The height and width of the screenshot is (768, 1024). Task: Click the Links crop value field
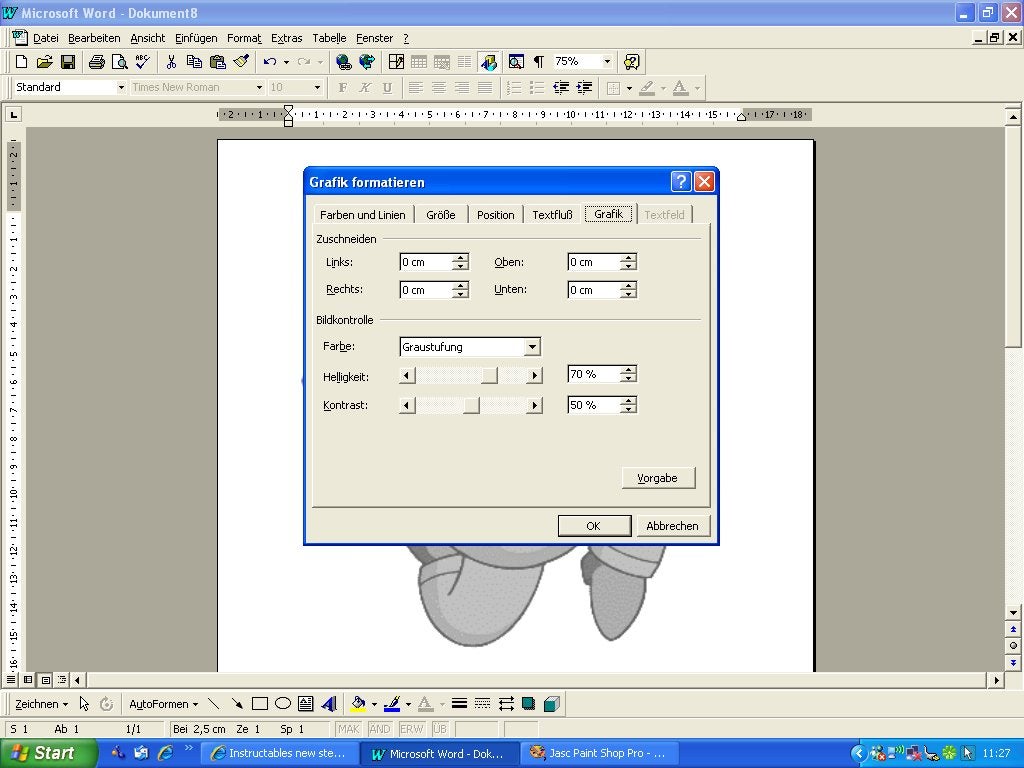pyautogui.click(x=425, y=262)
